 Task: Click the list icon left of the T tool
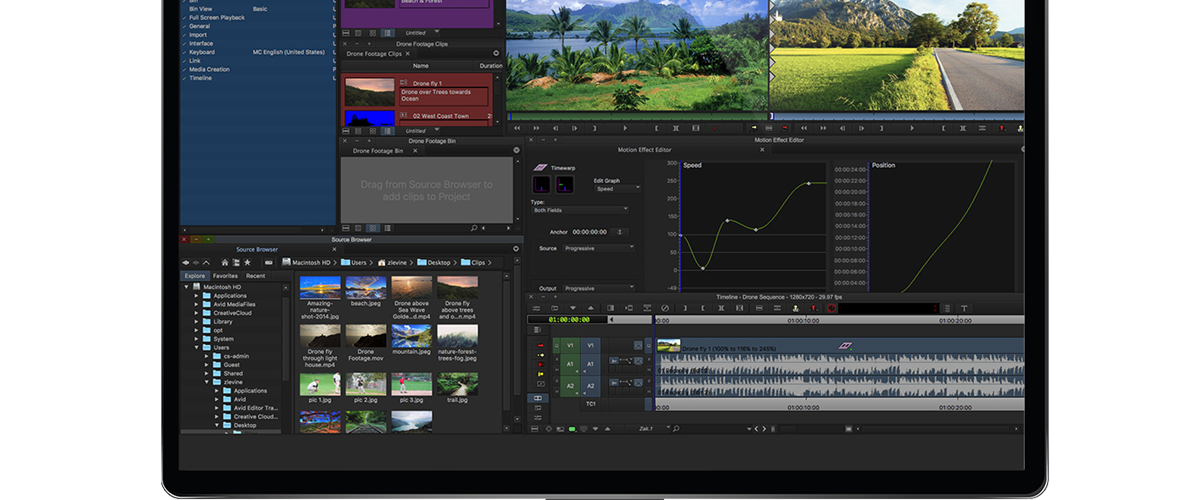coord(947,308)
